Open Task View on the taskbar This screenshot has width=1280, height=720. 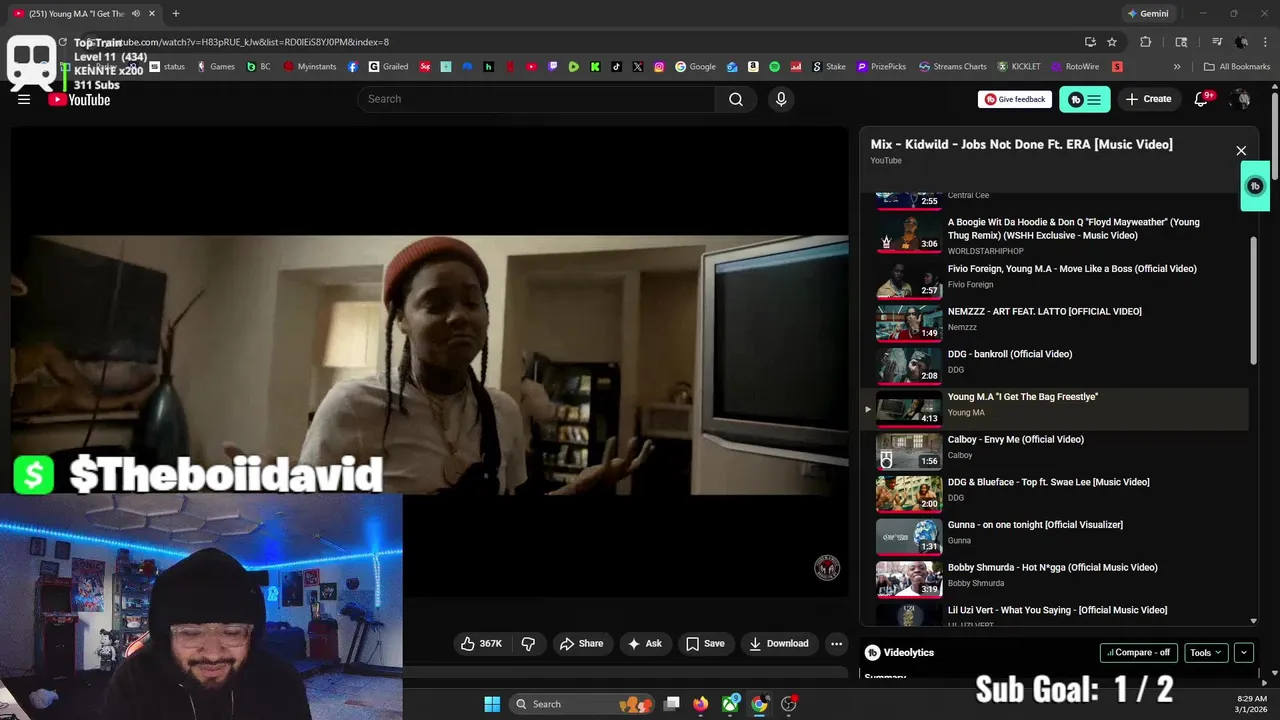coord(672,704)
